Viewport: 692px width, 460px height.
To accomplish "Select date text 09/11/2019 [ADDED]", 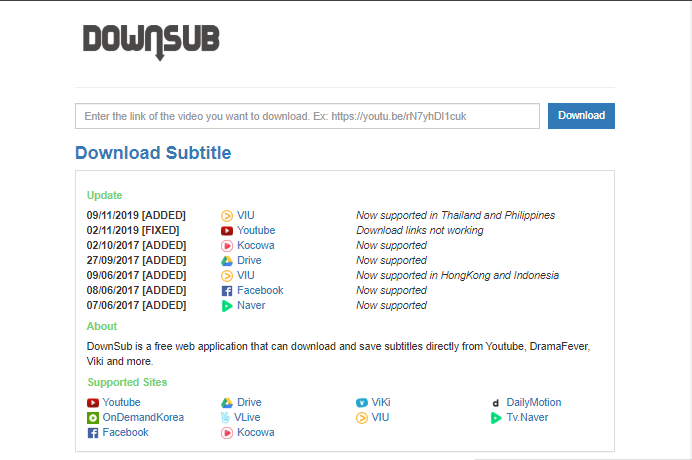I will click(x=136, y=215).
